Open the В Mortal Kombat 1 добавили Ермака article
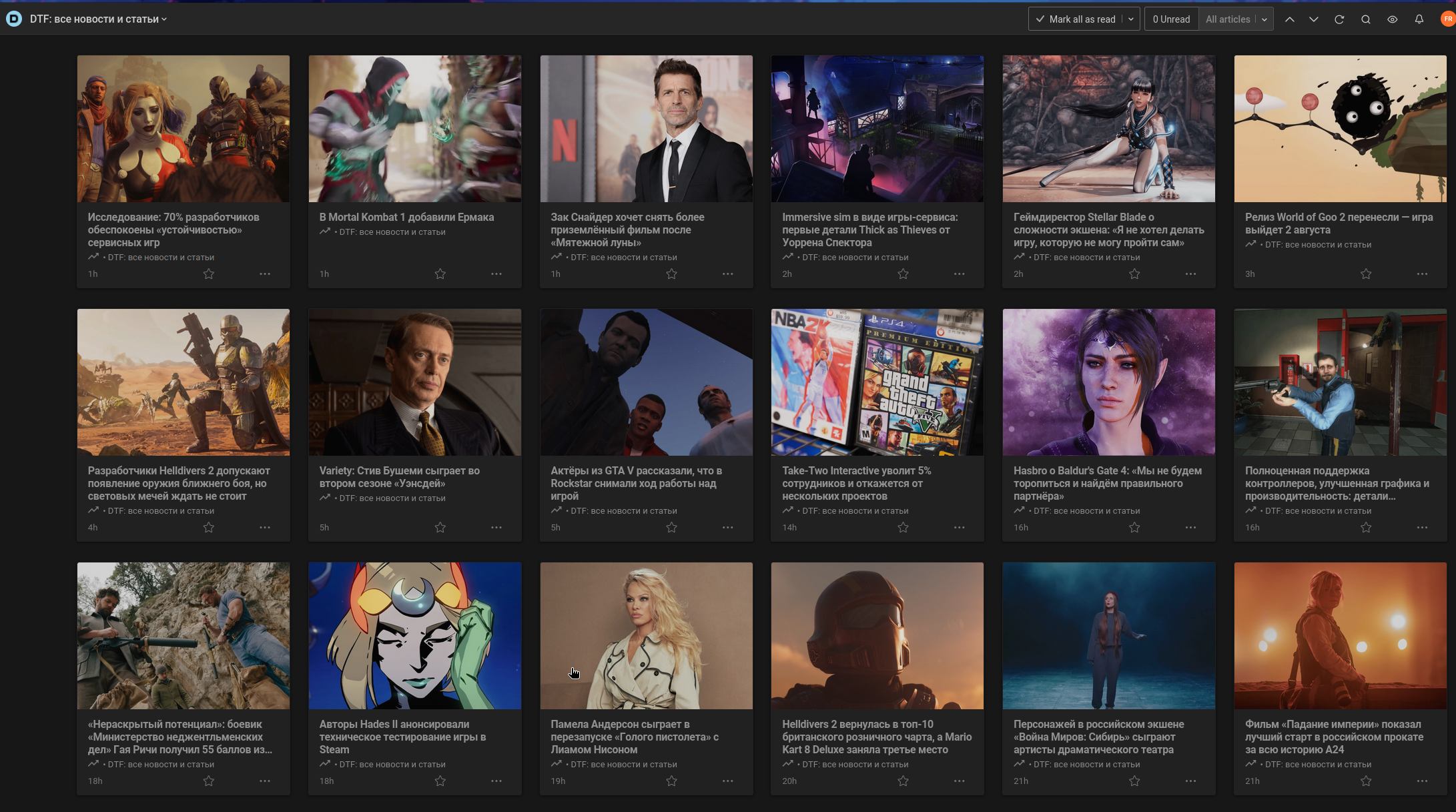 (x=406, y=217)
